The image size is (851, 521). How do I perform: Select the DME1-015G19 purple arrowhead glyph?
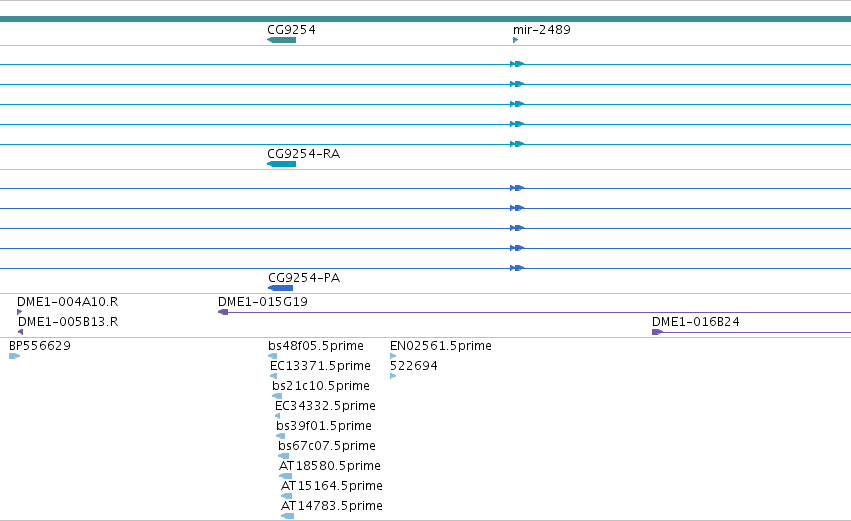click(x=223, y=312)
